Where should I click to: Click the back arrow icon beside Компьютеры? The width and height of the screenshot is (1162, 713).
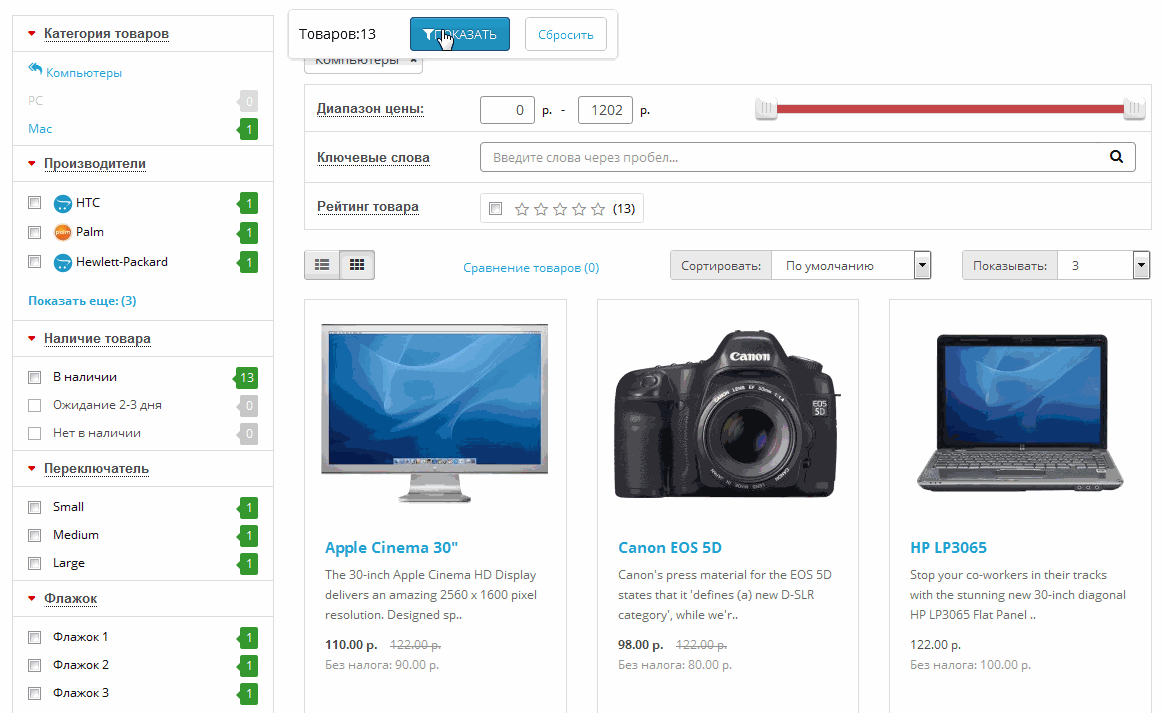pos(35,69)
